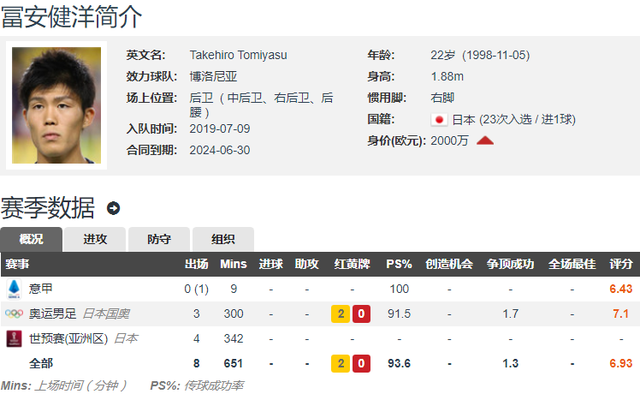Open the 博洛尼亚 team link
The image size is (640, 394).
point(213,76)
